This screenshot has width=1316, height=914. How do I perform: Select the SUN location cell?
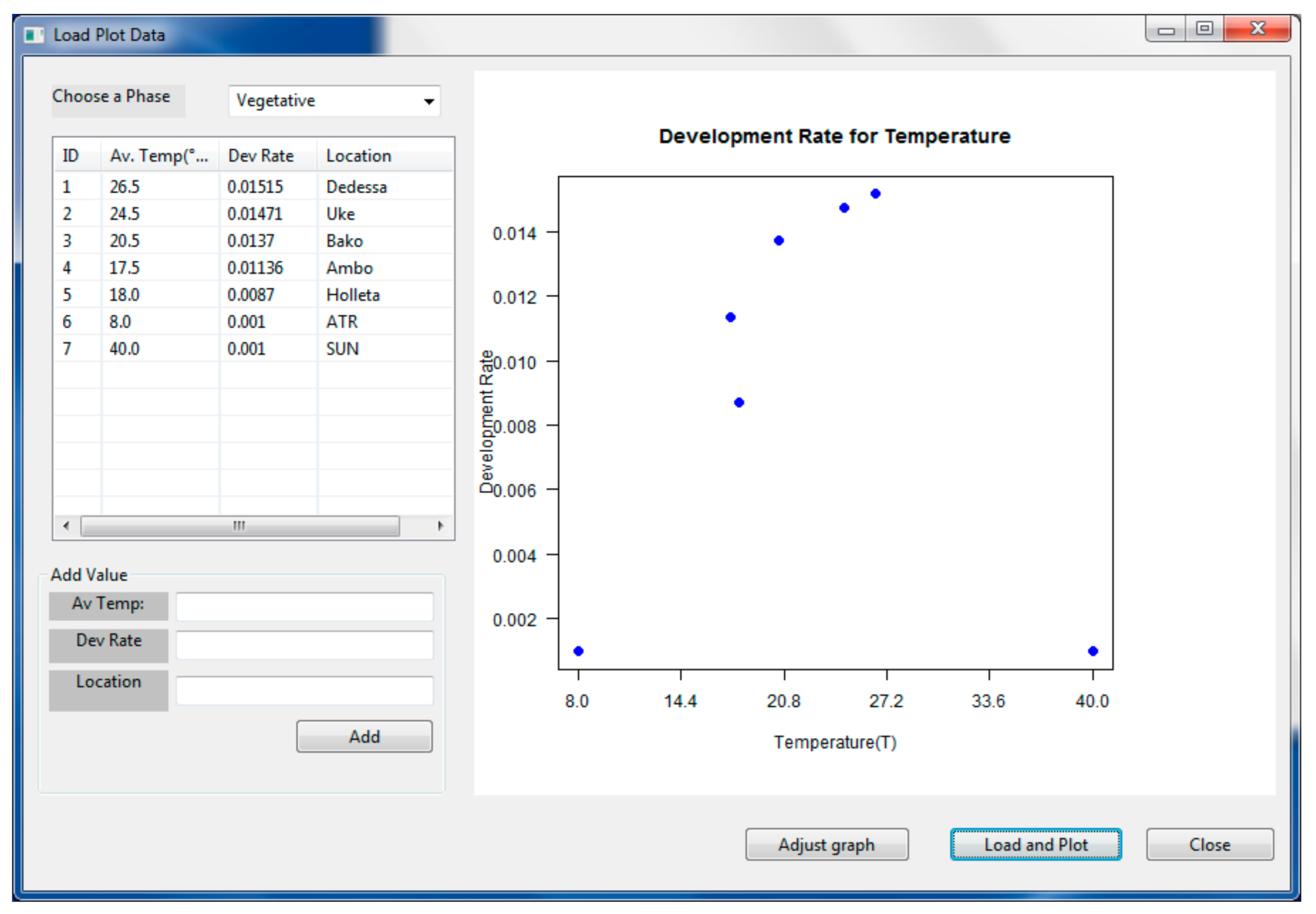(342, 348)
